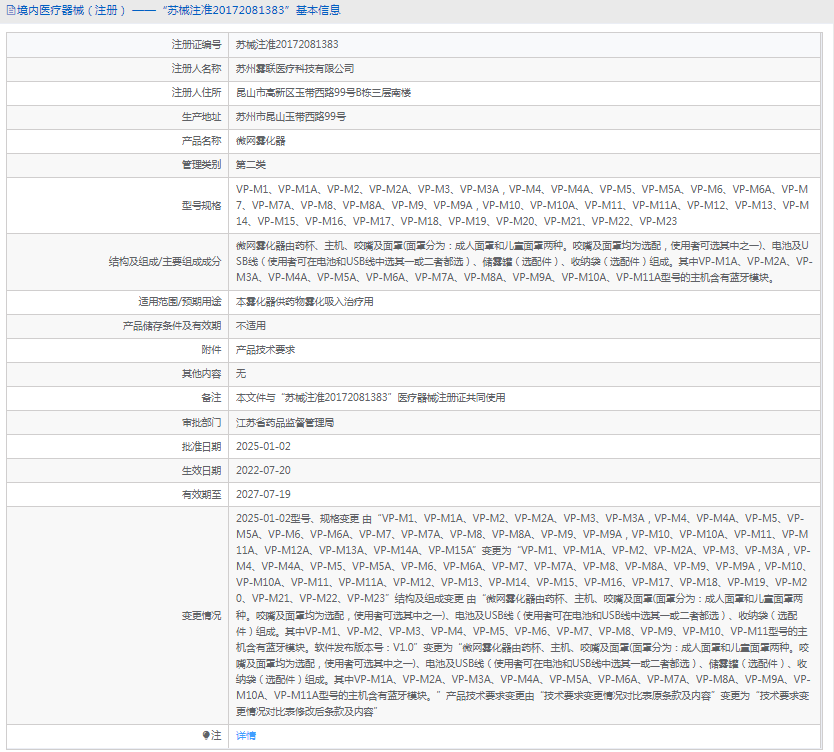This screenshot has width=834, height=752.
Task: Click the 适用范围/预期用途 label cell
Action: [x=118, y=302]
